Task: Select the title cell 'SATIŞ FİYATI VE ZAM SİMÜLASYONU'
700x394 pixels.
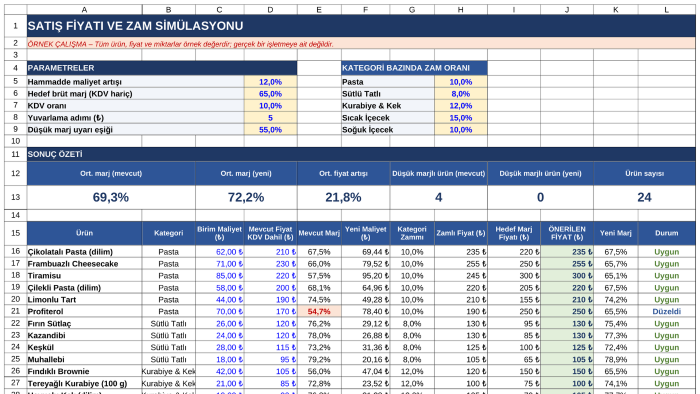Action: [x=361, y=26]
